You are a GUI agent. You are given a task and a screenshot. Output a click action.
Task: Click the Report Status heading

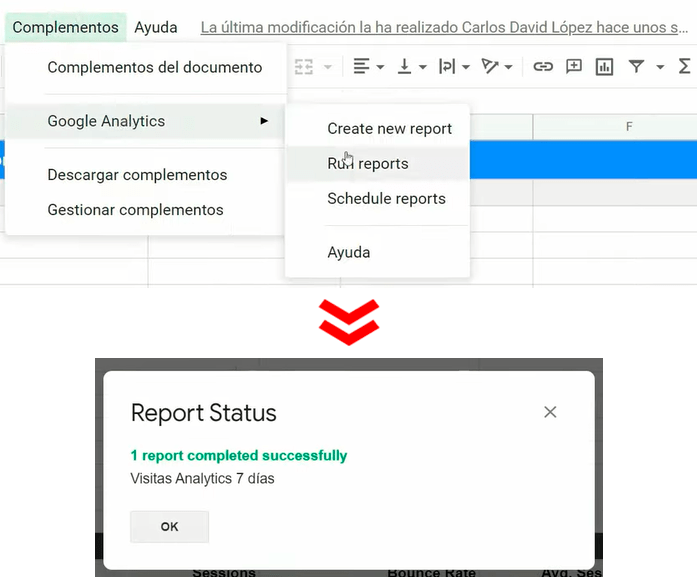pyautogui.click(x=204, y=413)
